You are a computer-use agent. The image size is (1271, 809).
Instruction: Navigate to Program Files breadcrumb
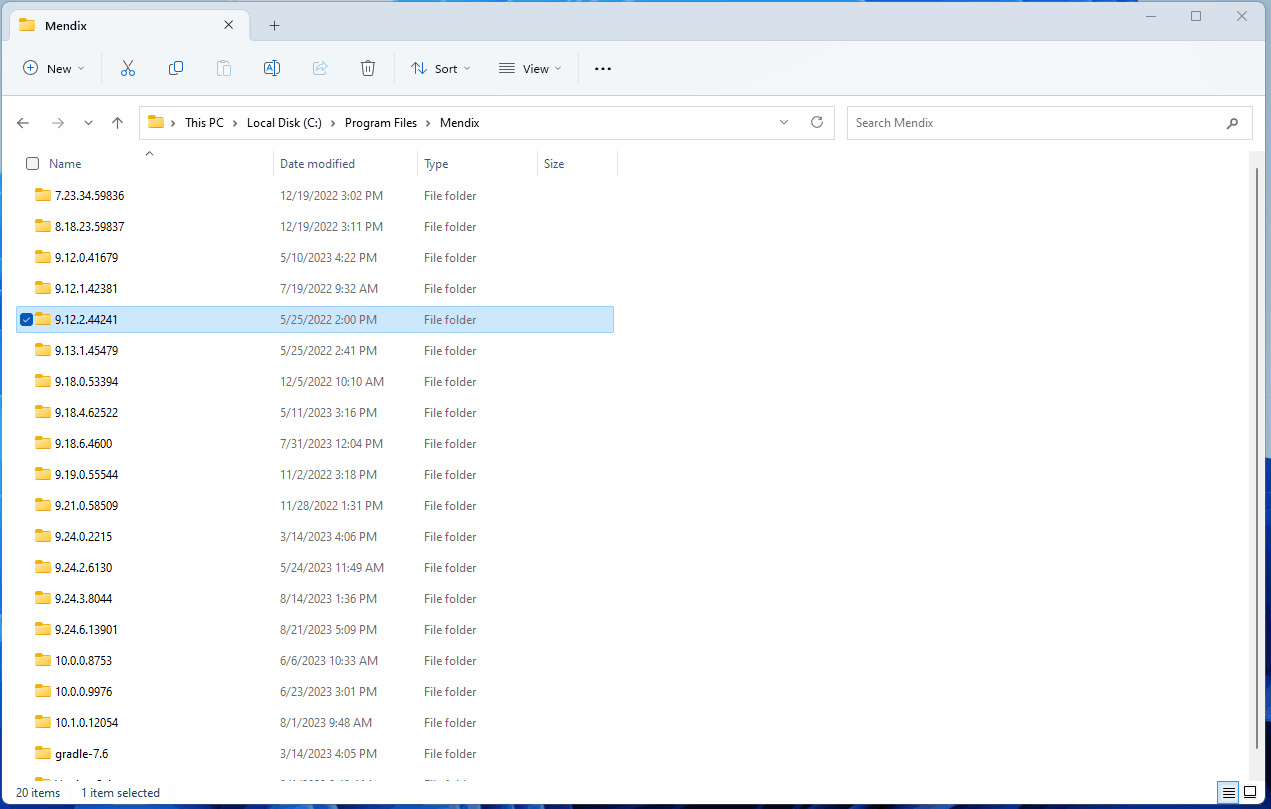click(381, 122)
